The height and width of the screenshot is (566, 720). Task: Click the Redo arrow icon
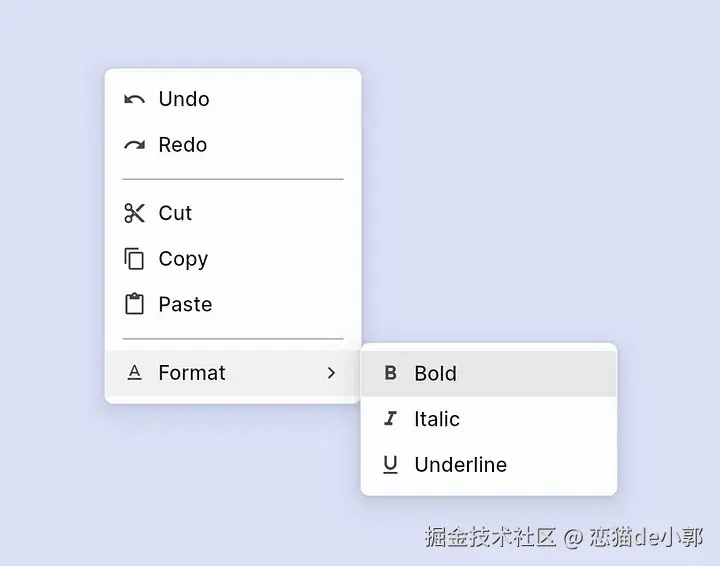coord(134,145)
